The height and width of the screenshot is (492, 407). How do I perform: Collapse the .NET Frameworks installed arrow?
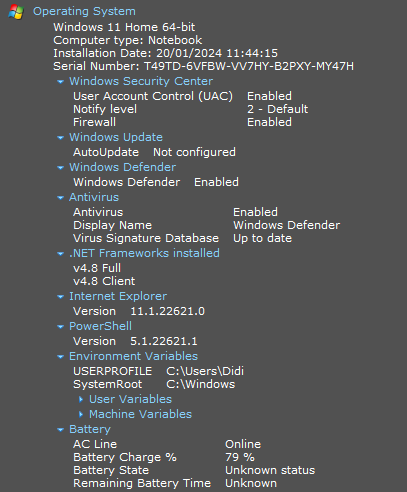point(60,254)
